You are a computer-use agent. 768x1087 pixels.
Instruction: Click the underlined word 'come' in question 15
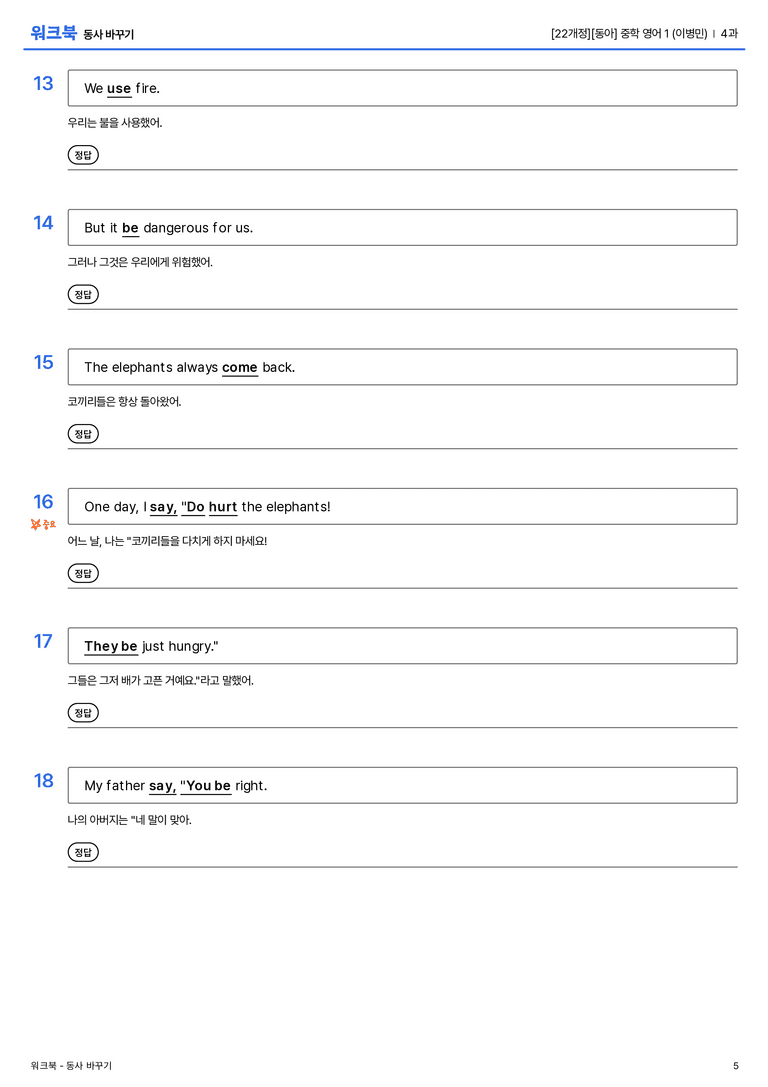click(240, 367)
